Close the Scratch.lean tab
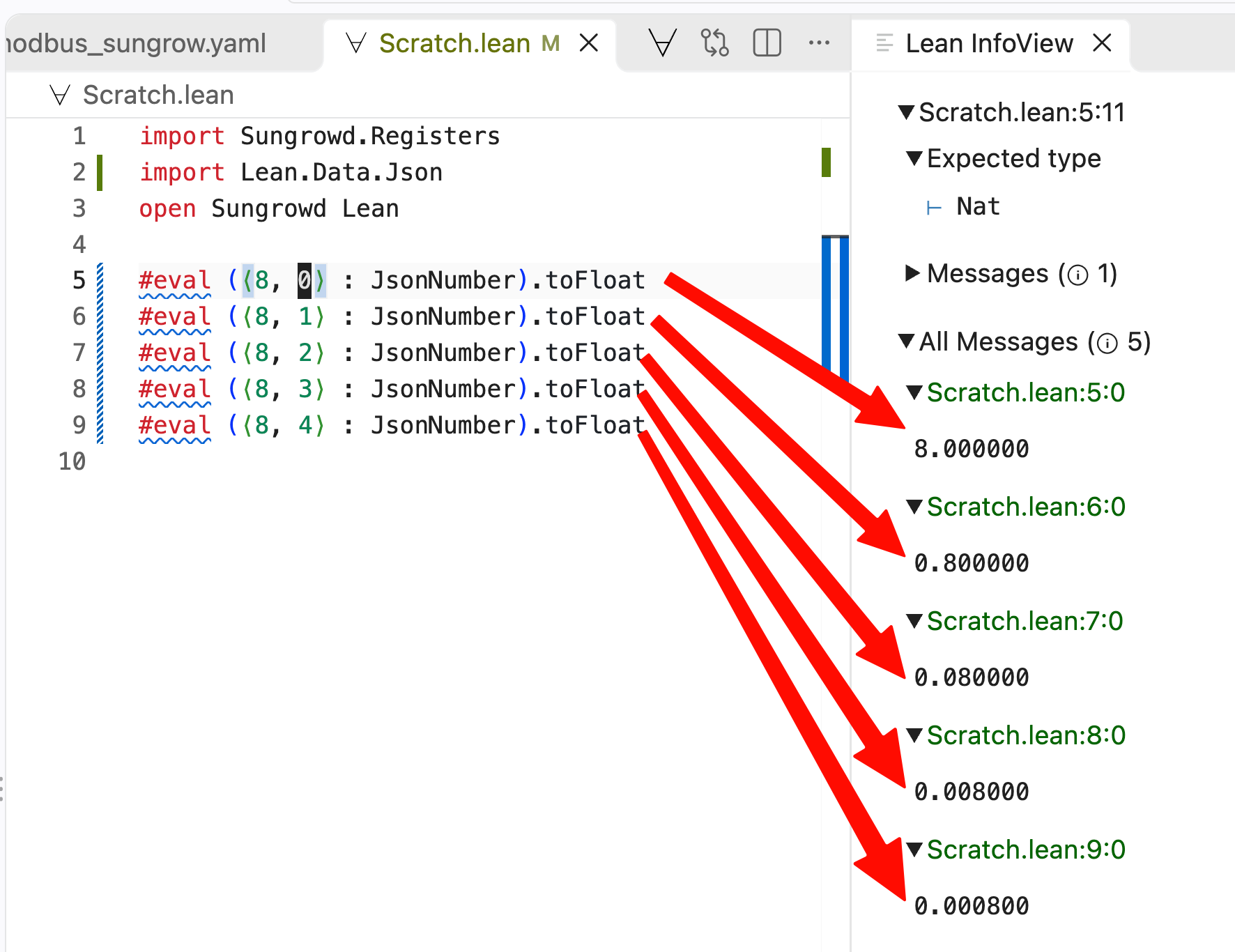This screenshot has height=952, width=1235. point(589,43)
